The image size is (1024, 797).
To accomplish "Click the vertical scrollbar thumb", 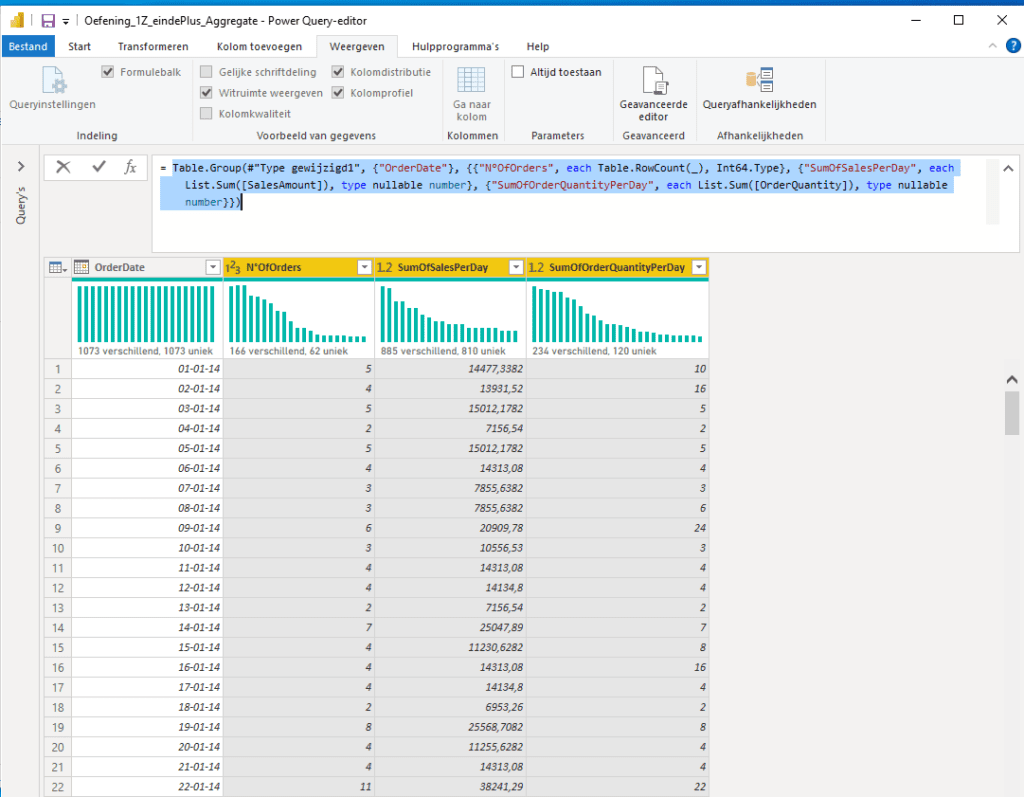I will pos(1012,413).
